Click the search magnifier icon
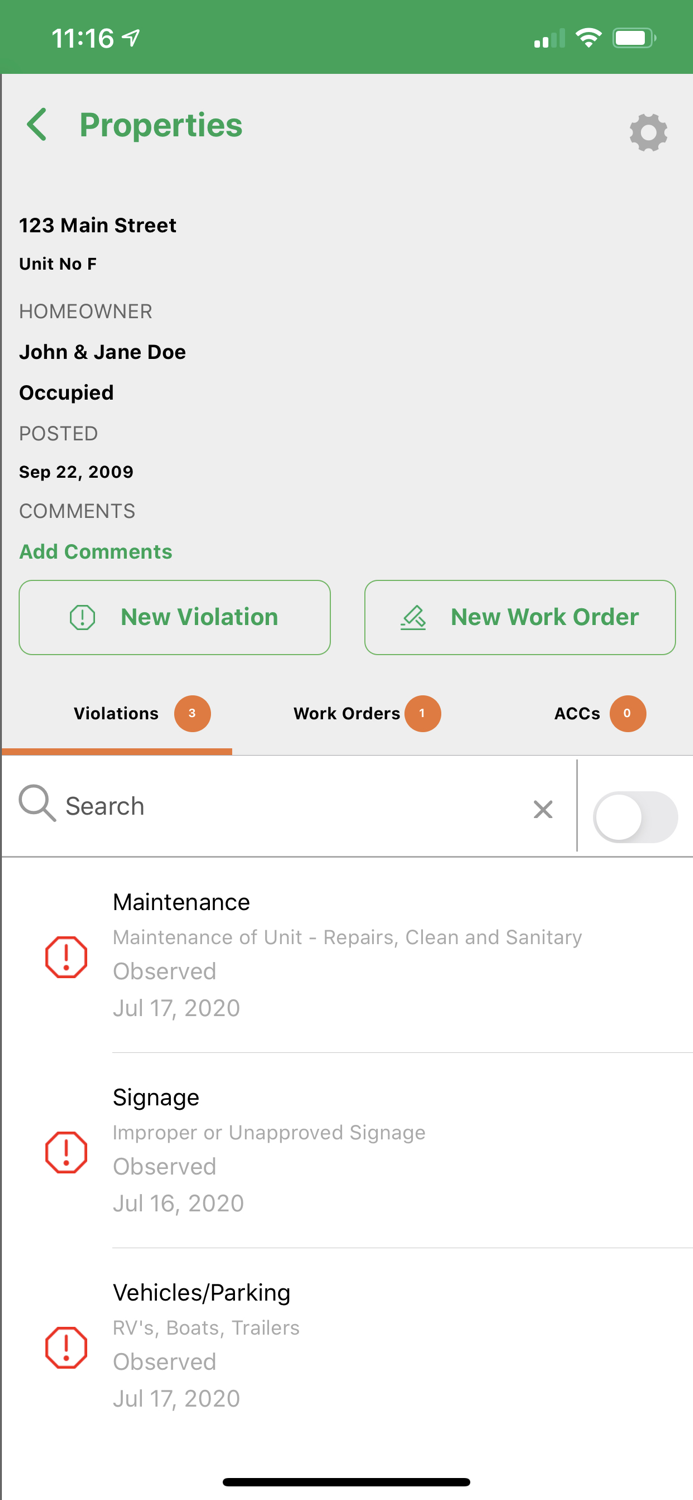This screenshot has height=1500, width=693. point(36,804)
